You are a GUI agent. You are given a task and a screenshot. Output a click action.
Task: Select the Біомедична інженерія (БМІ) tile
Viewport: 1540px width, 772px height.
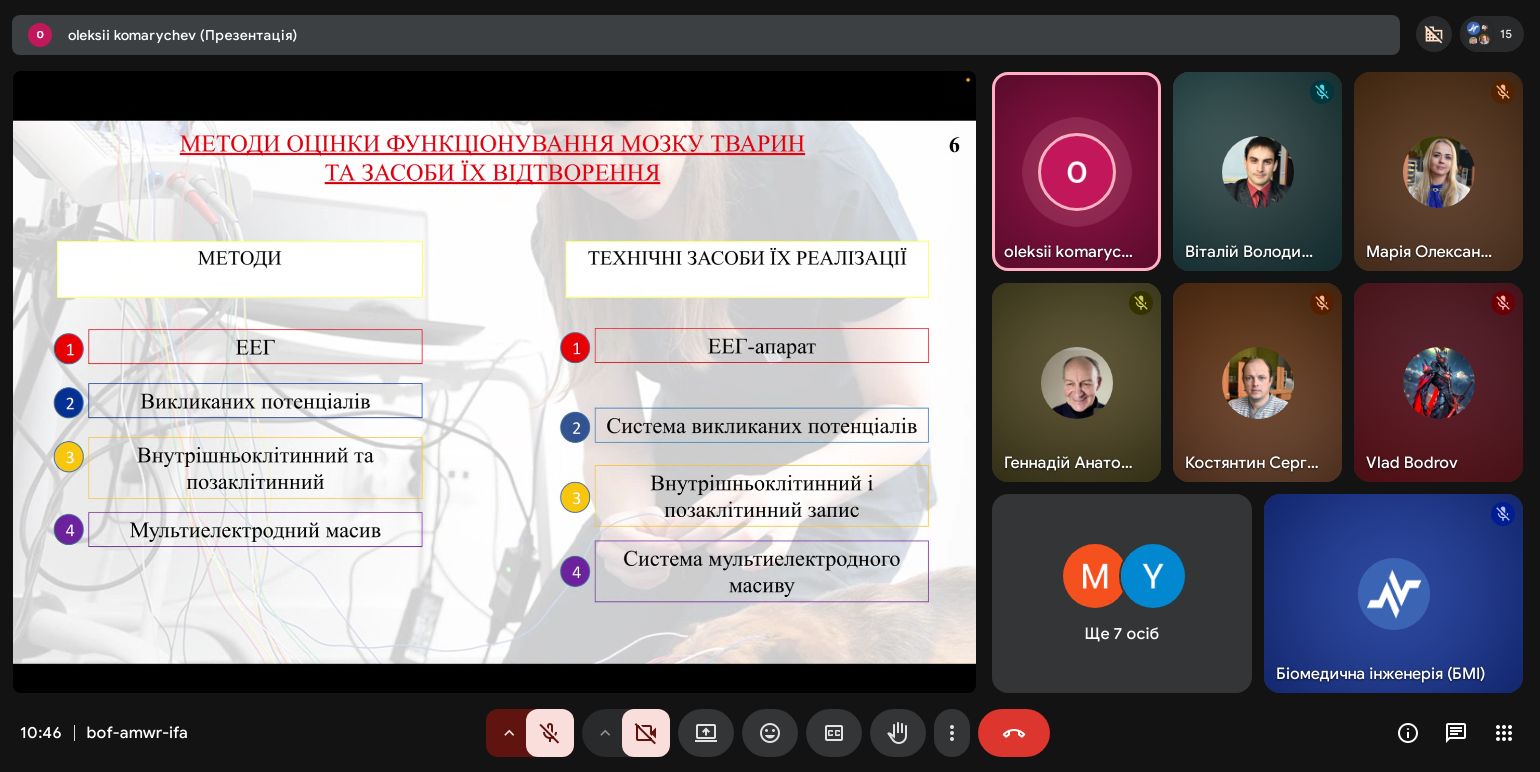(x=1393, y=593)
